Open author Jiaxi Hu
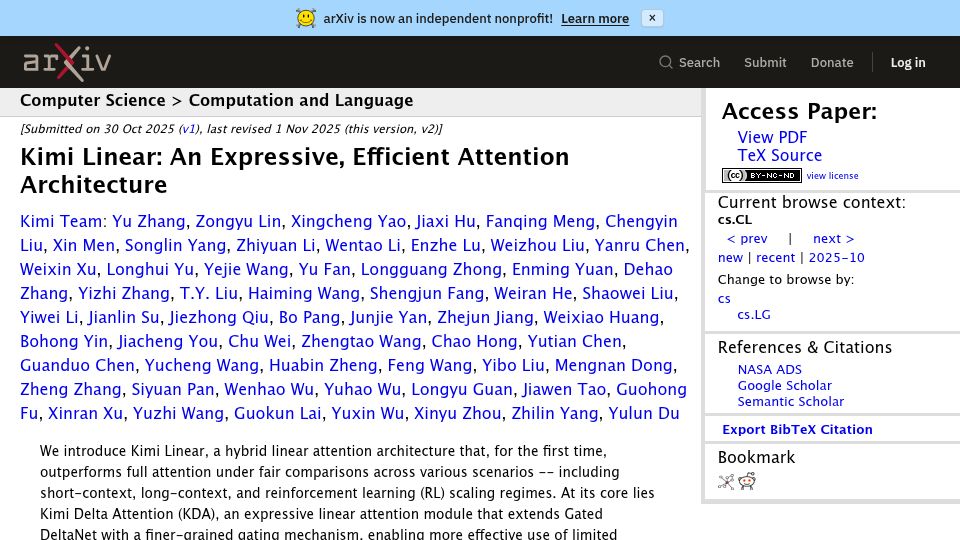 coord(446,221)
